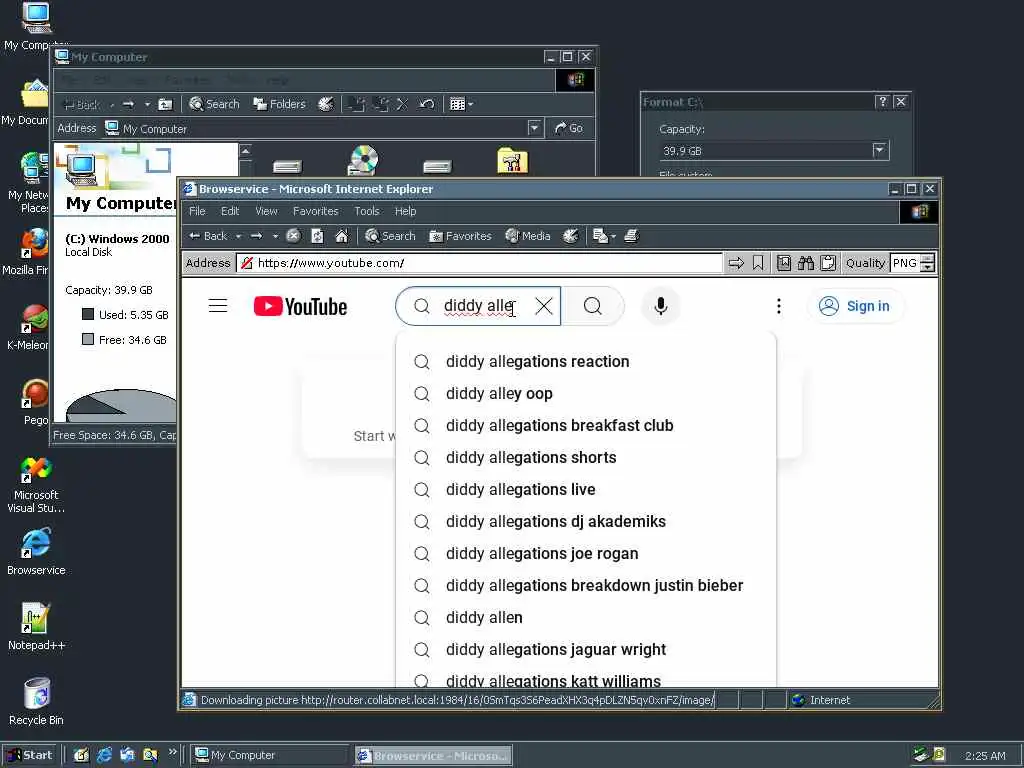Open Microsoft Visual Studio desktop shortcut

36,485
